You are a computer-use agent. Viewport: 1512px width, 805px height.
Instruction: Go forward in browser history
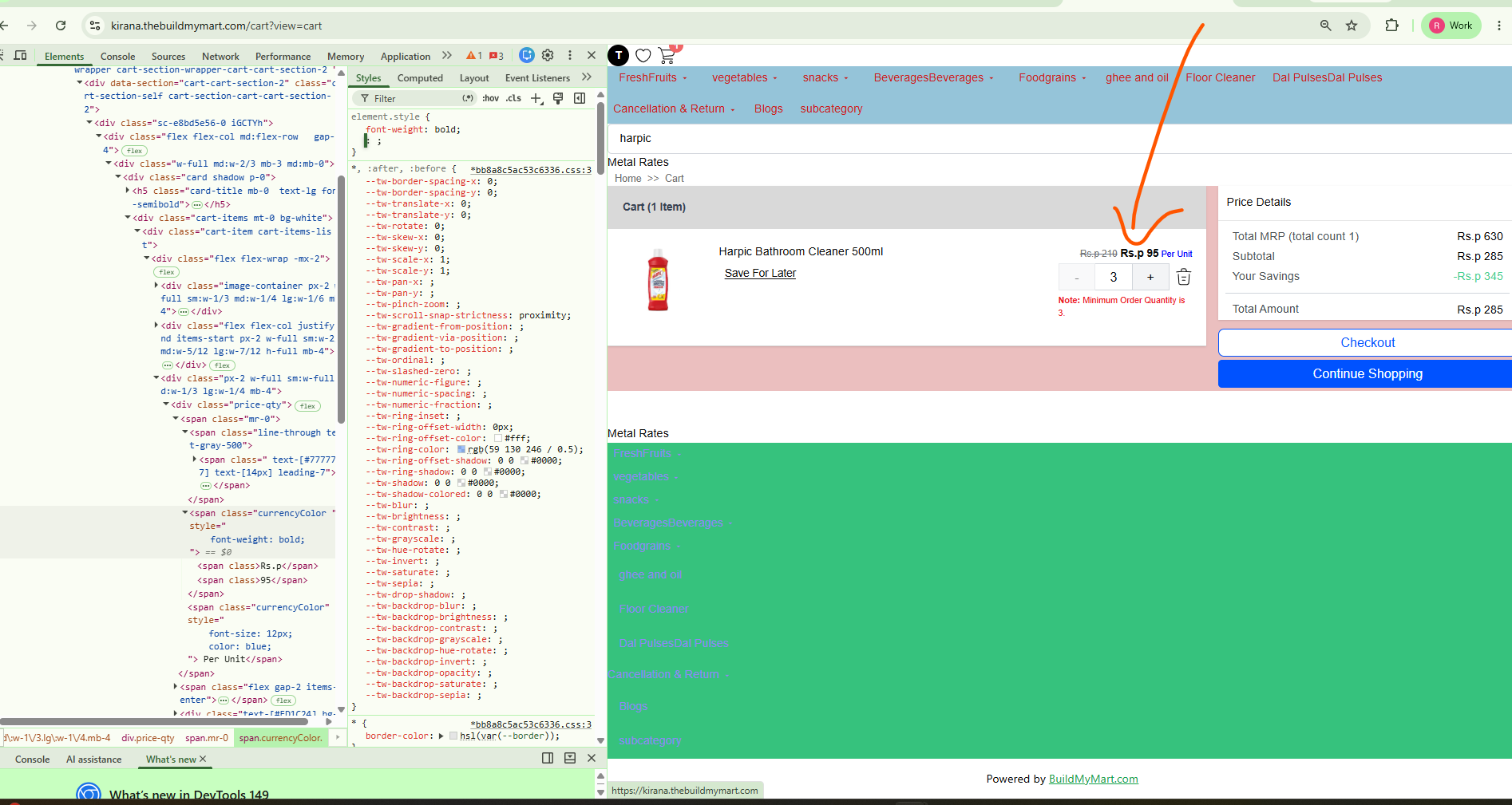(x=32, y=26)
